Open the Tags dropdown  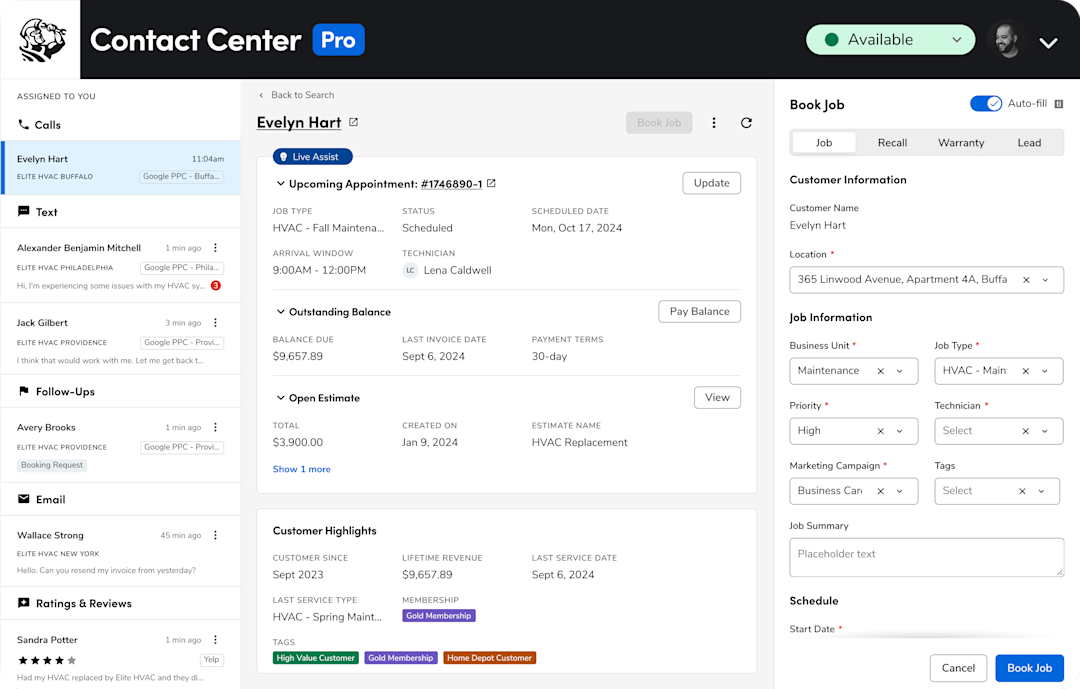click(x=1041, y=491)
